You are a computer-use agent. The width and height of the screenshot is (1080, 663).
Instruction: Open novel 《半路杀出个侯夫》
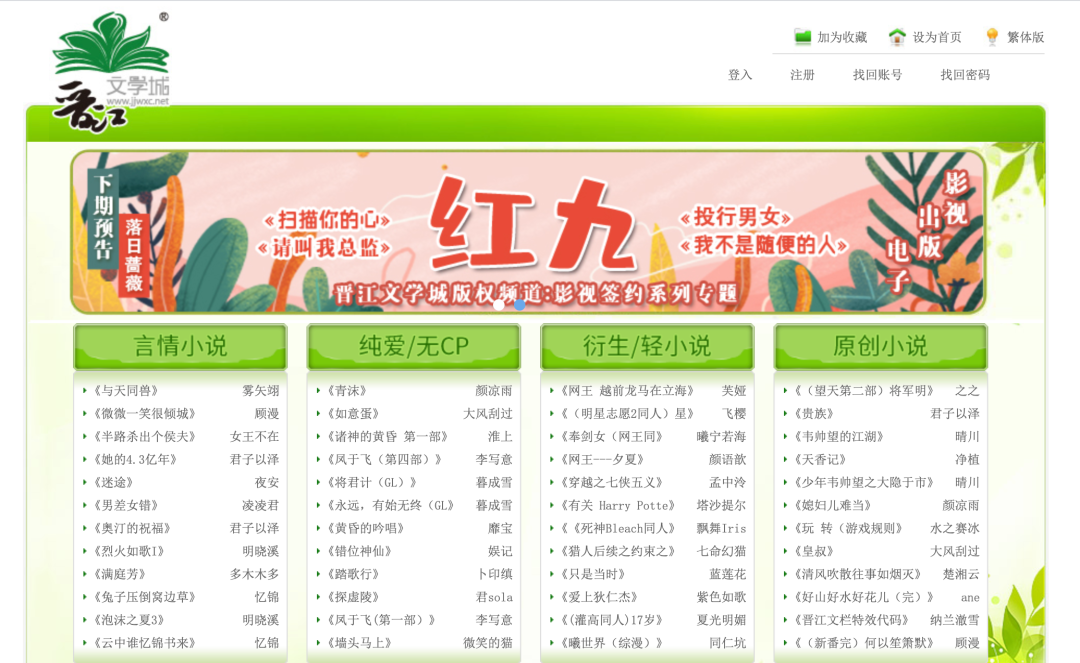click(x=145, y=436)
